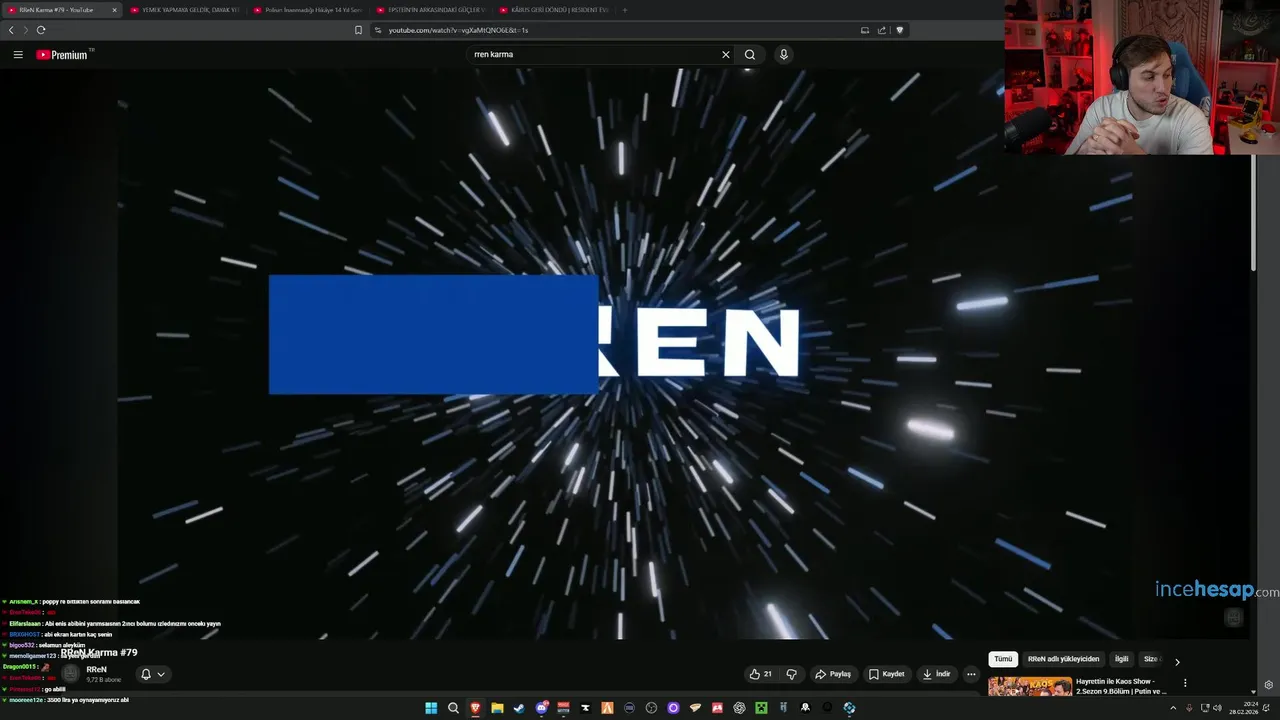1280x720 pixels.
Task: Start voice search with the microphone icon
Action: 784,55
